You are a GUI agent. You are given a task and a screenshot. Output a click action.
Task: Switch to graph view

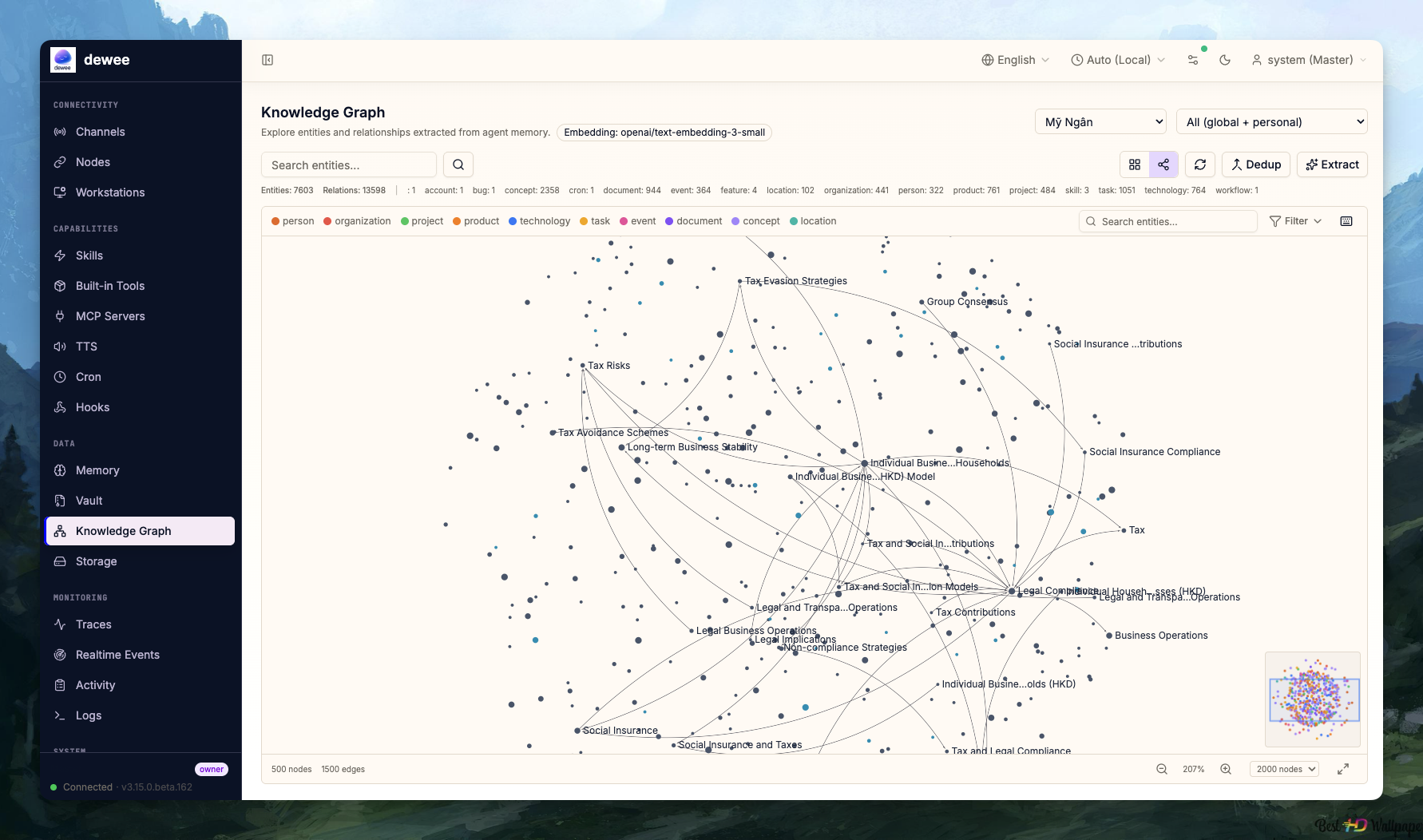(1163, 164)
